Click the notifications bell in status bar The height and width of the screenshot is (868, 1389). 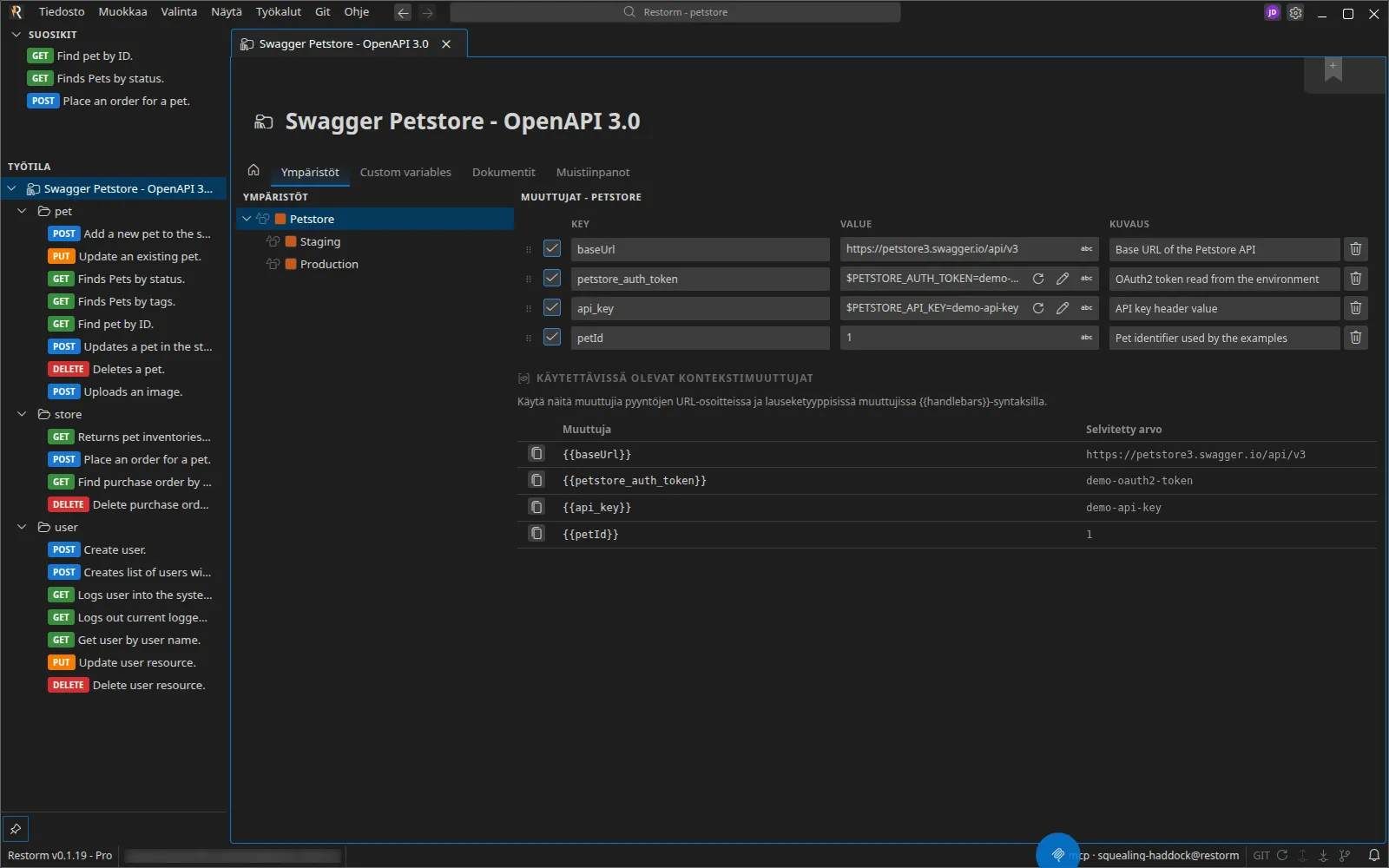[1374, 855]
